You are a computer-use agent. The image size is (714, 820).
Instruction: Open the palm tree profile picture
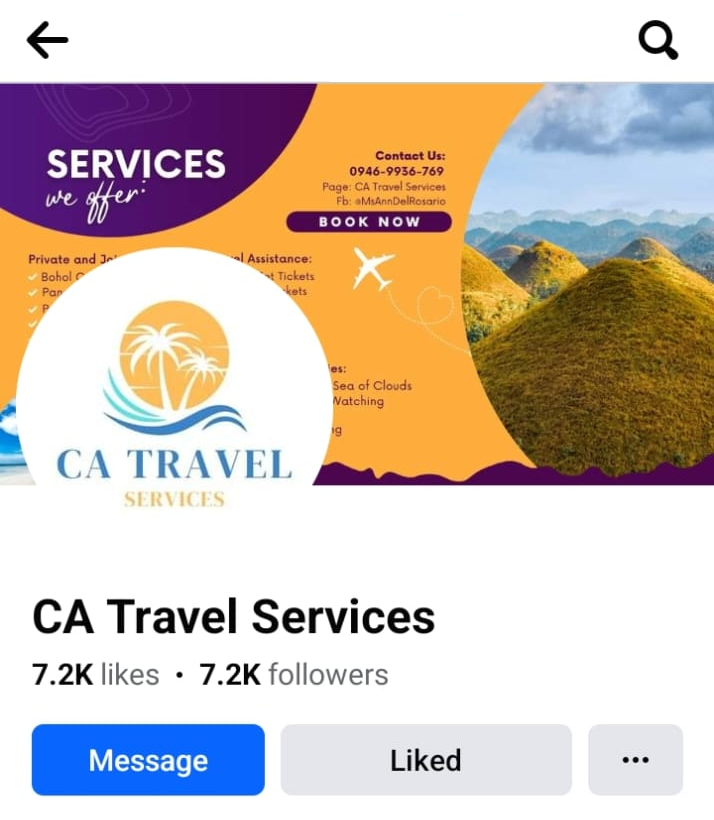174,387
